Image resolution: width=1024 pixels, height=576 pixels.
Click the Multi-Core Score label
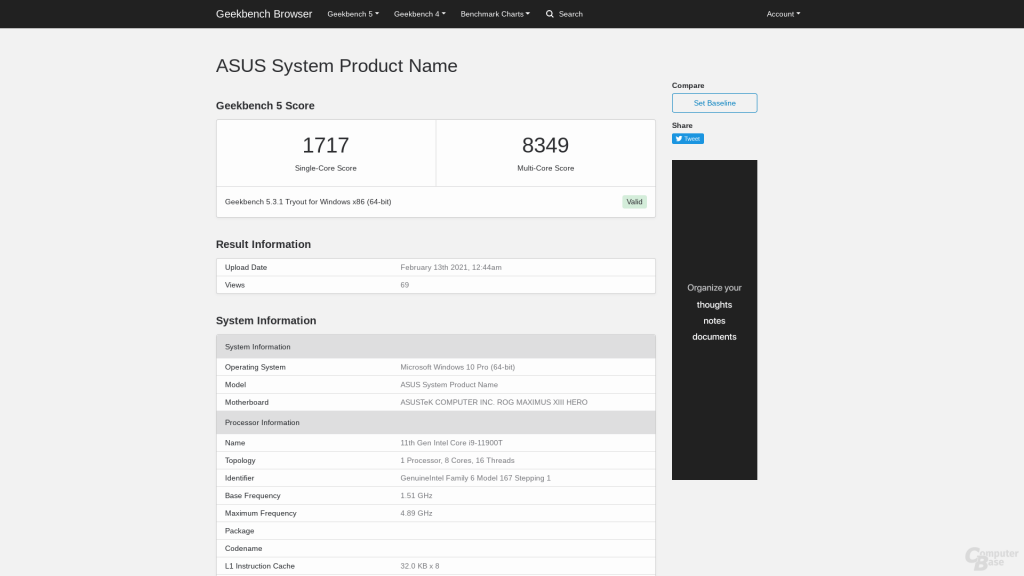[545, 168]
